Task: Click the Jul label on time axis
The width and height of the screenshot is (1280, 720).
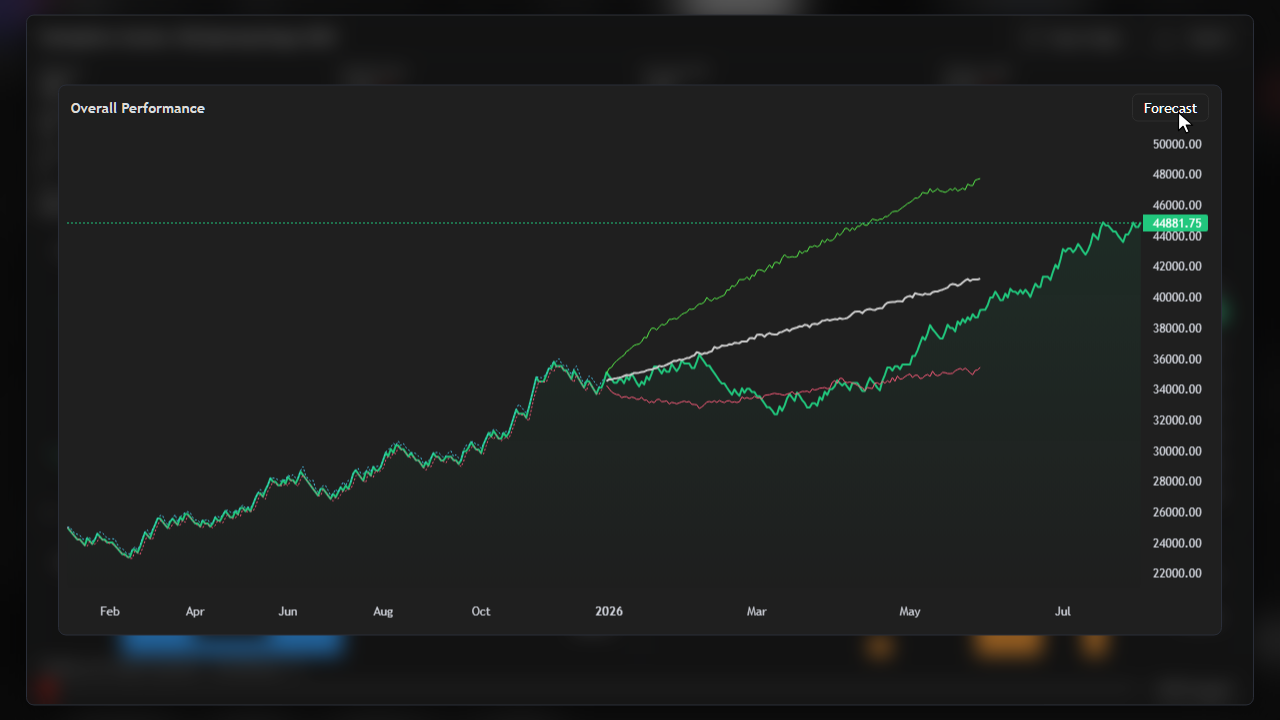Action: point(1063,611)
